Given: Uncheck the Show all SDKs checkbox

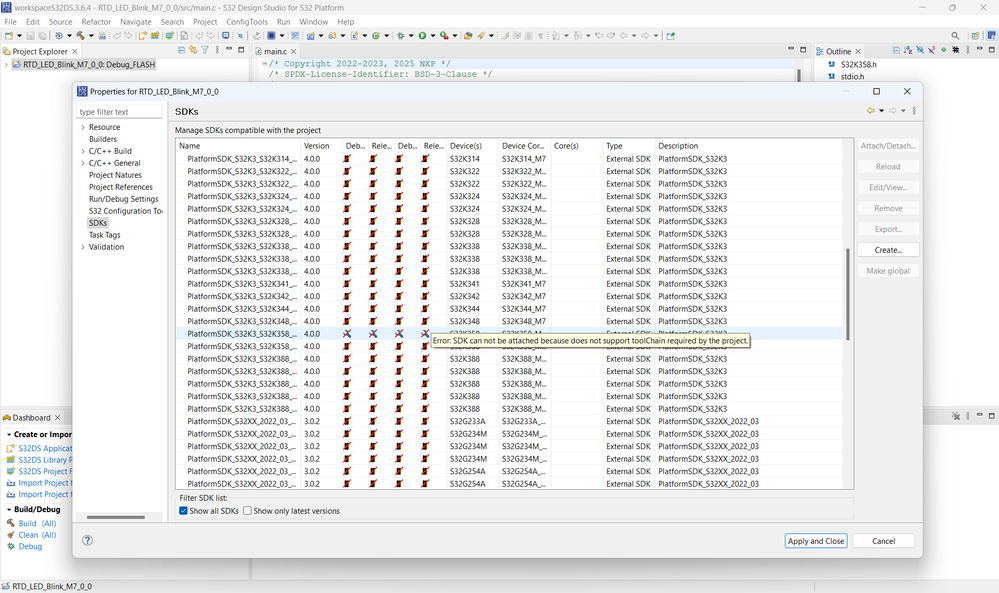Looking at the screenshot, I should point(183,511).
